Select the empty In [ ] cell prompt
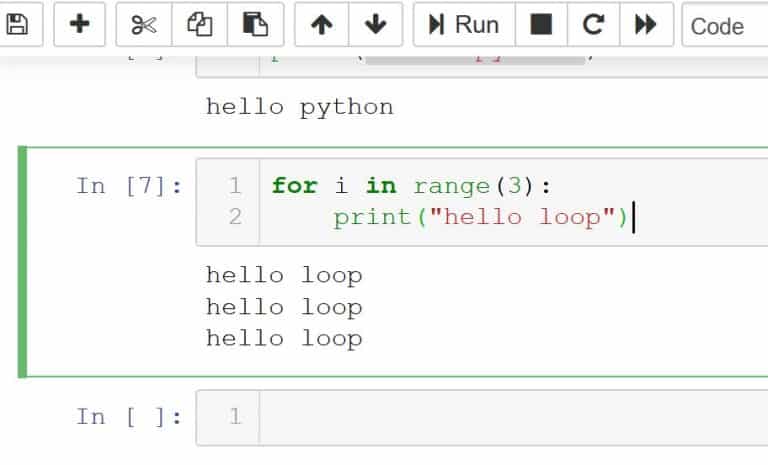 tap(129, 417)
